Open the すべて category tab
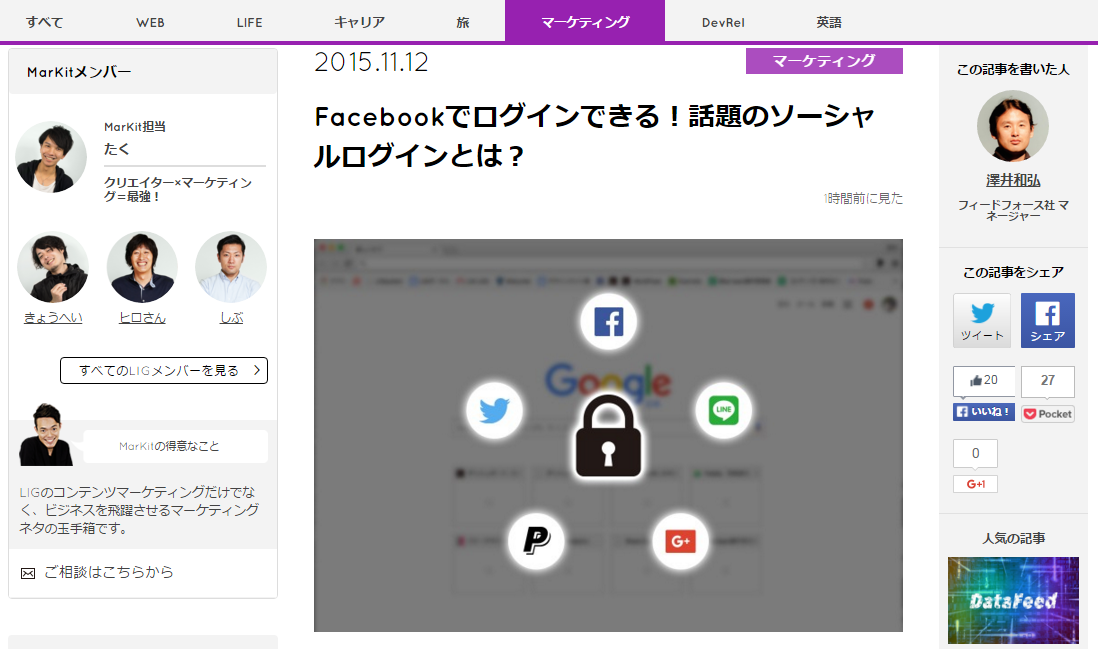The image size is (1098, 649). (x=45, y=22)
